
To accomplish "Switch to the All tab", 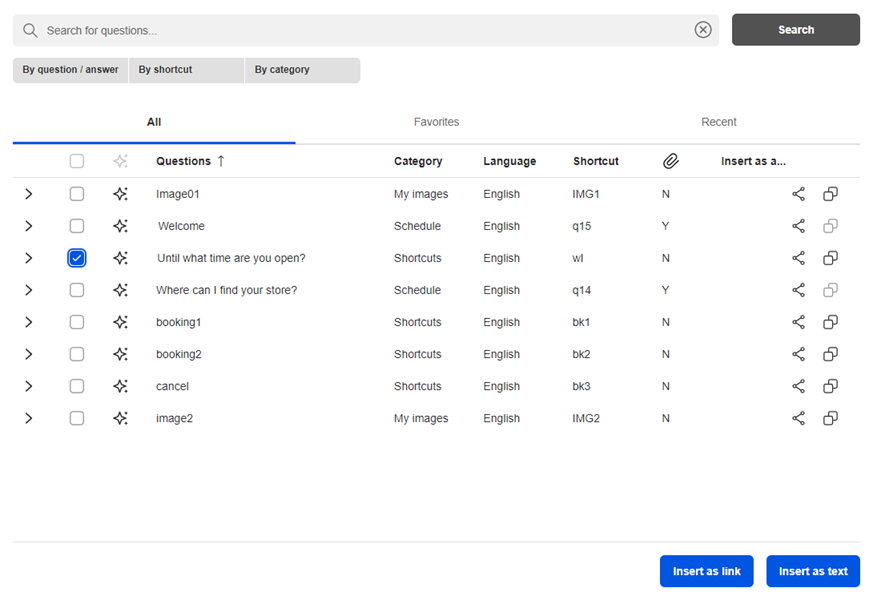I will click(x=154, y=122).
